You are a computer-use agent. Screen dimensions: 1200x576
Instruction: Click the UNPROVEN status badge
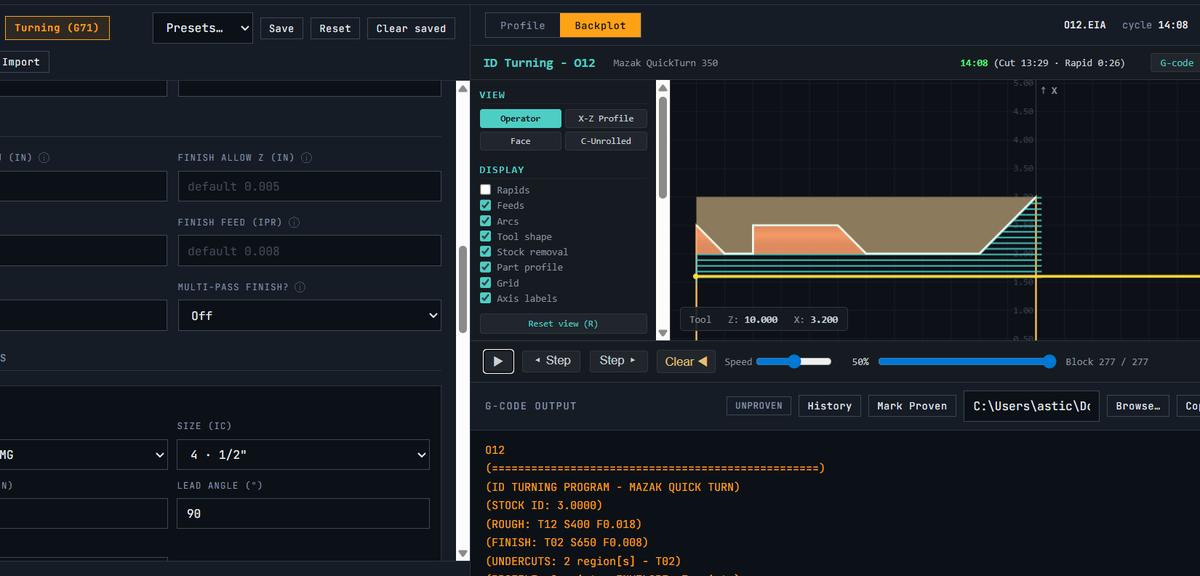pyautogui.click(x=759, y=406)
